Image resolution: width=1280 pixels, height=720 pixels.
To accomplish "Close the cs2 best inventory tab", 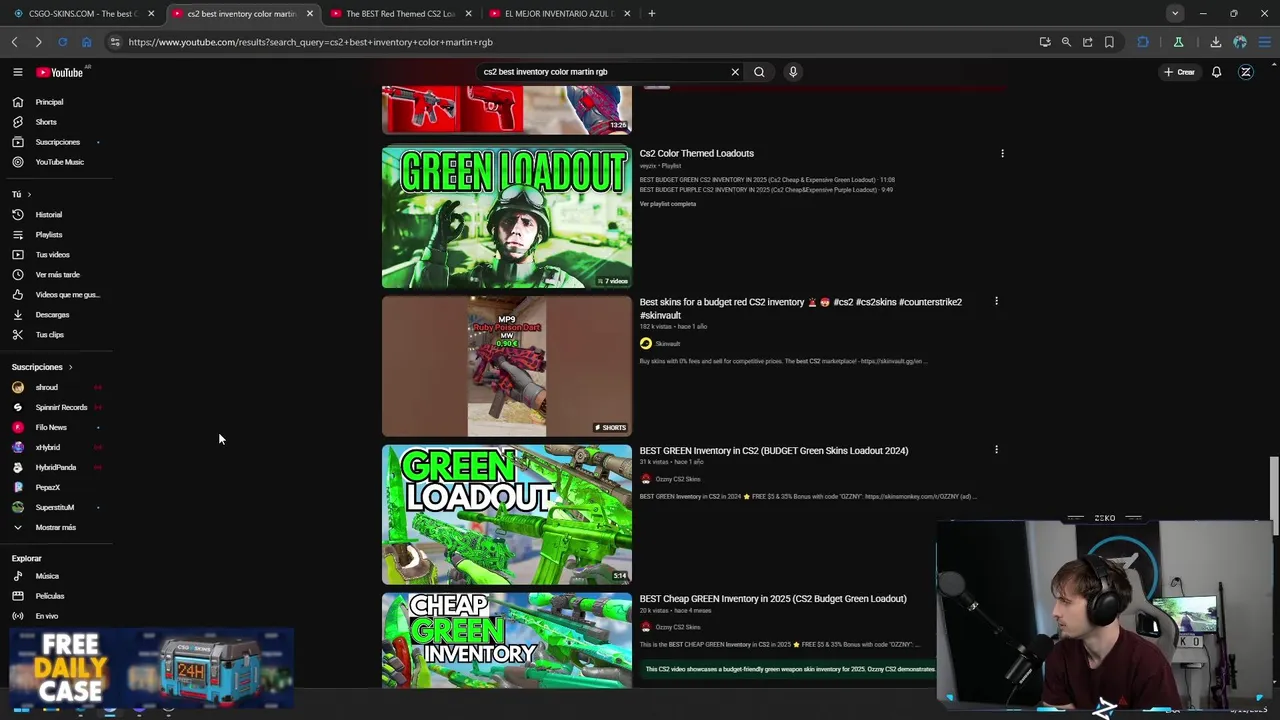I will pos(309,13).
